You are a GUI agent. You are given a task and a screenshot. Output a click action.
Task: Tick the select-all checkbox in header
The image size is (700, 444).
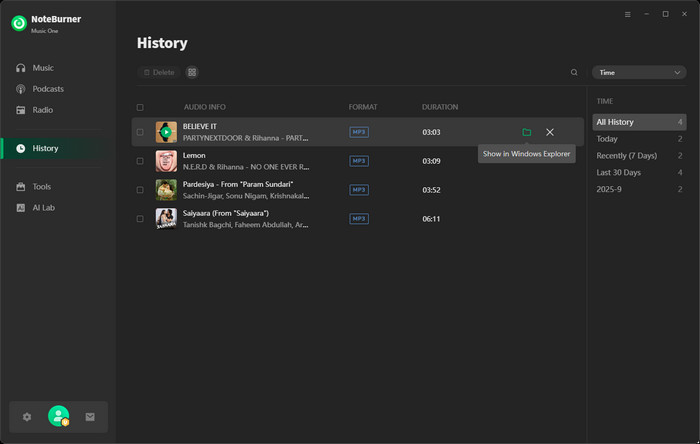click(140, 107)
